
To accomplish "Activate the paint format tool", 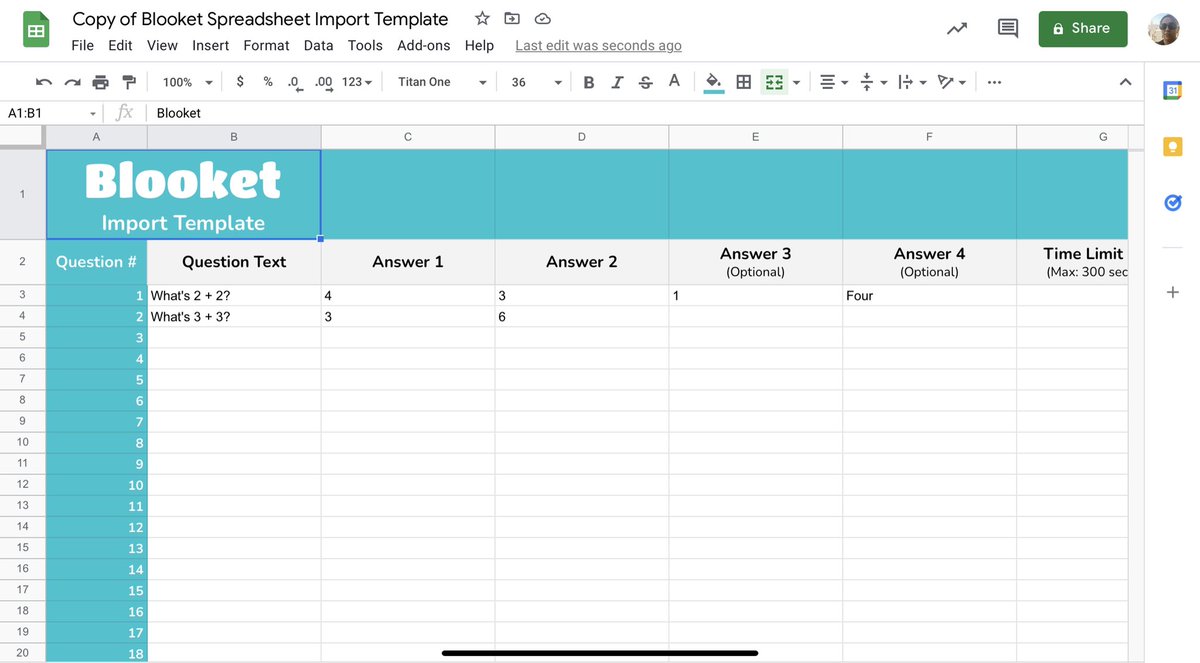I will 128,82.
